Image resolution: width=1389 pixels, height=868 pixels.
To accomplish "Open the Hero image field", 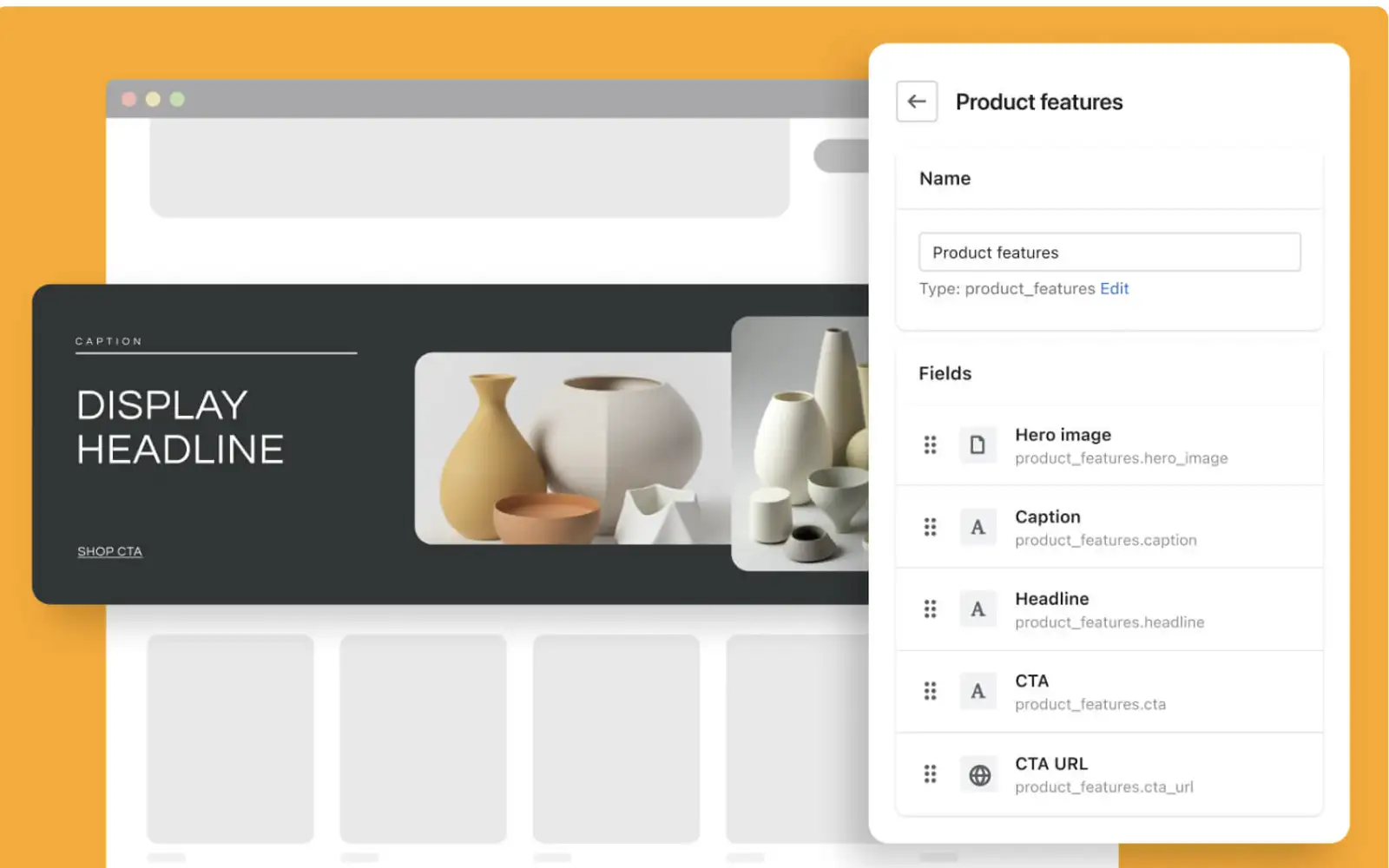I will tap(1109, 445).
